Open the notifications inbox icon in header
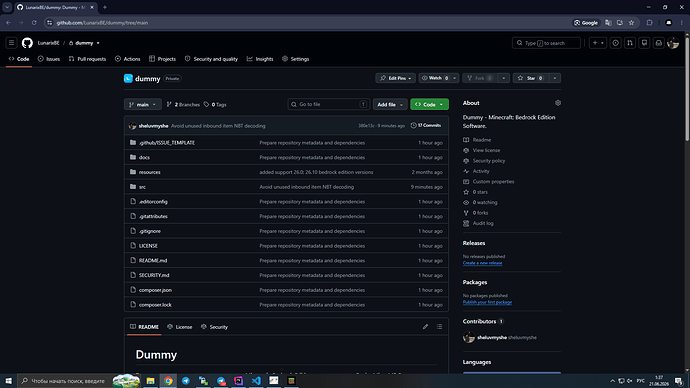 pyautogui.click(x=658, y=43)
